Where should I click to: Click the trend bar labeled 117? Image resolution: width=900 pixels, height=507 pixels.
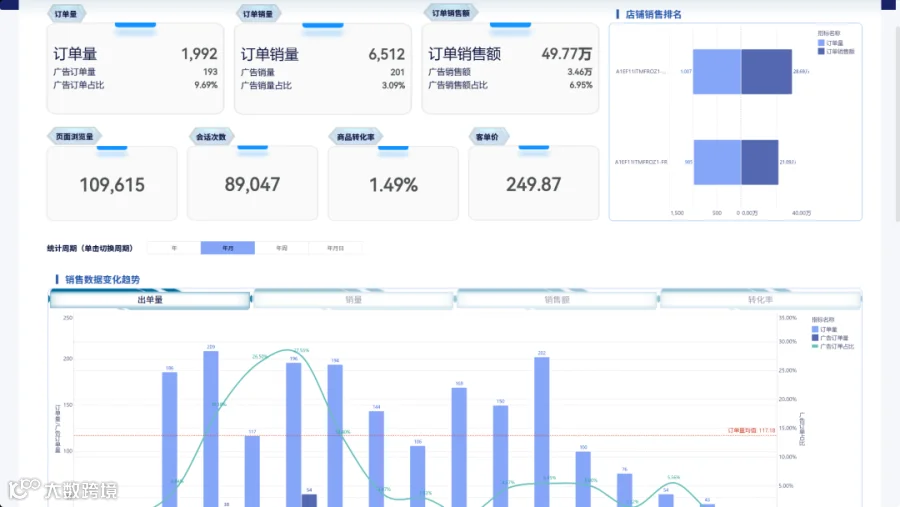(252, 471)
